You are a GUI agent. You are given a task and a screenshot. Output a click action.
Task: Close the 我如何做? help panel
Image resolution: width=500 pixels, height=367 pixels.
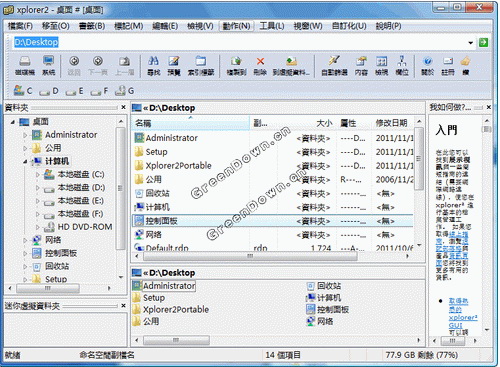pyautogui.click(x=488, y=107)
